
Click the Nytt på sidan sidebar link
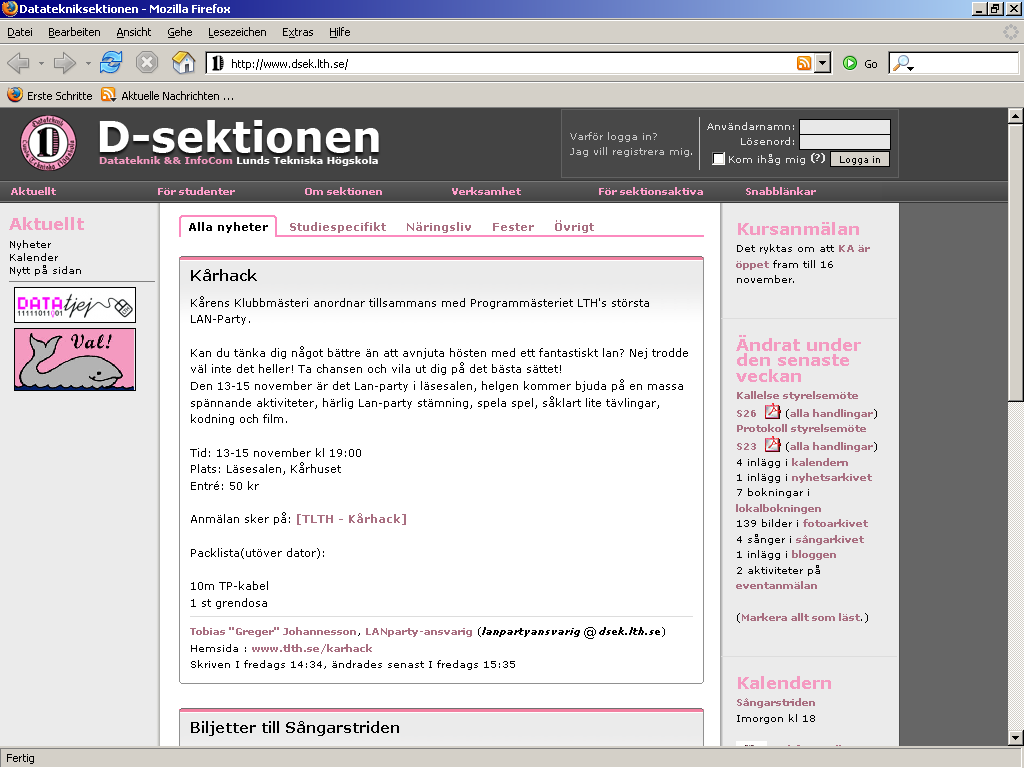click(x=45, y=270)
